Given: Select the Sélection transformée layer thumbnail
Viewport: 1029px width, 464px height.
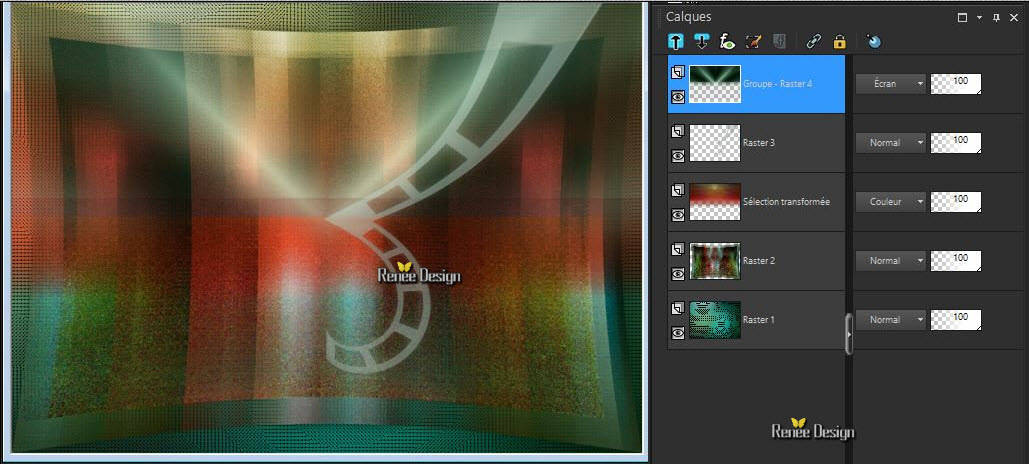Looking at the screenshot, I should [715, 202].
